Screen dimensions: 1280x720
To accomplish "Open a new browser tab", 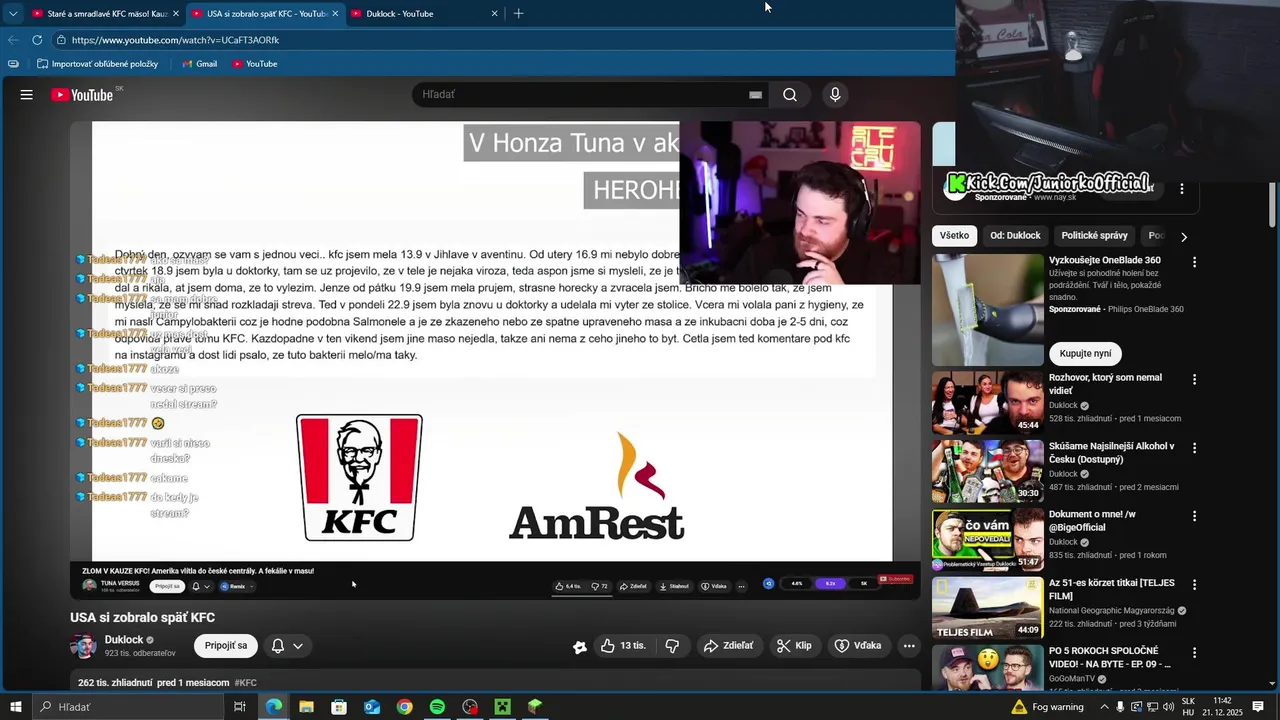I will click(x=518, y=14).
